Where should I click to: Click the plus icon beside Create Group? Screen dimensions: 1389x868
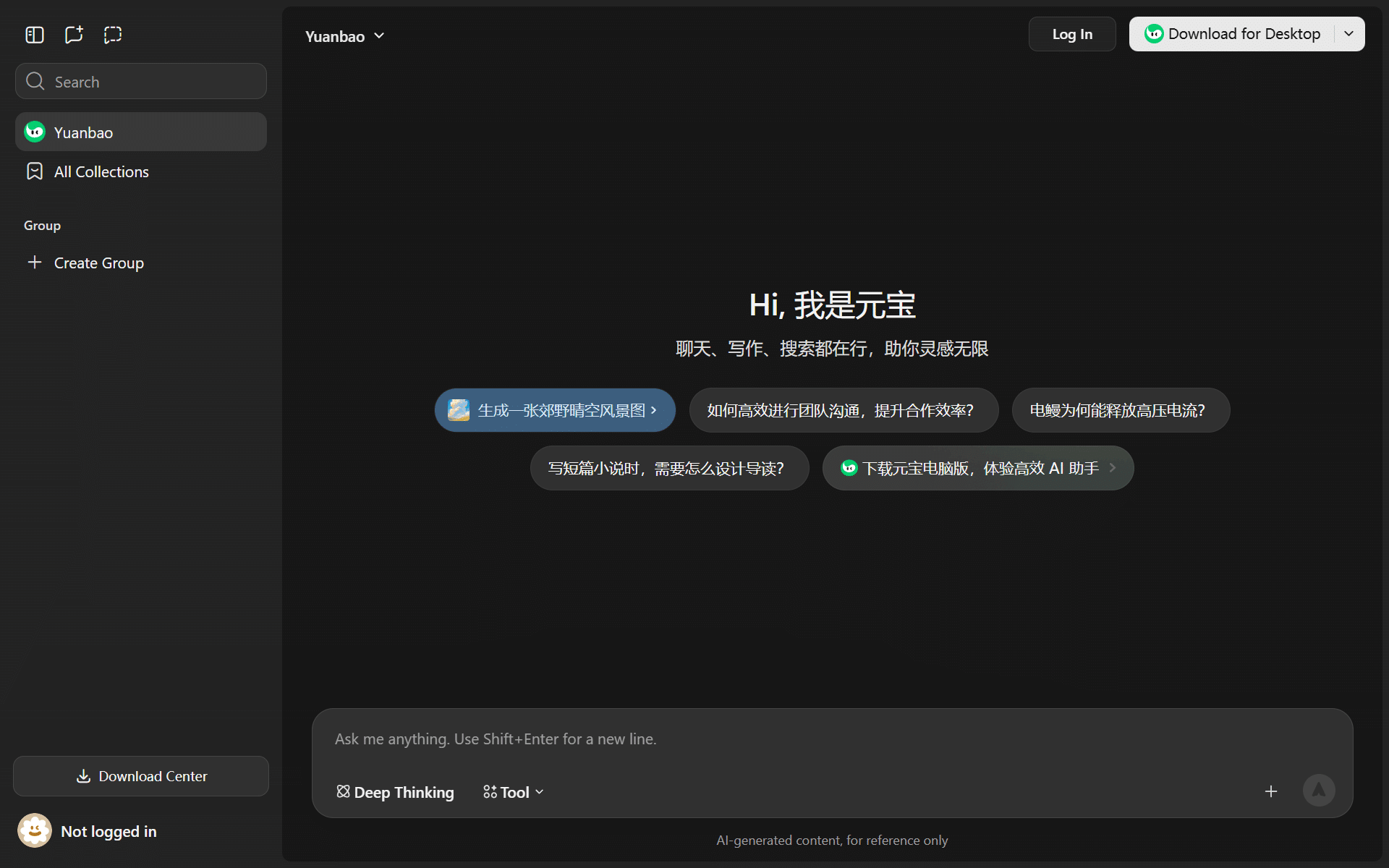[x=35, y=262]
